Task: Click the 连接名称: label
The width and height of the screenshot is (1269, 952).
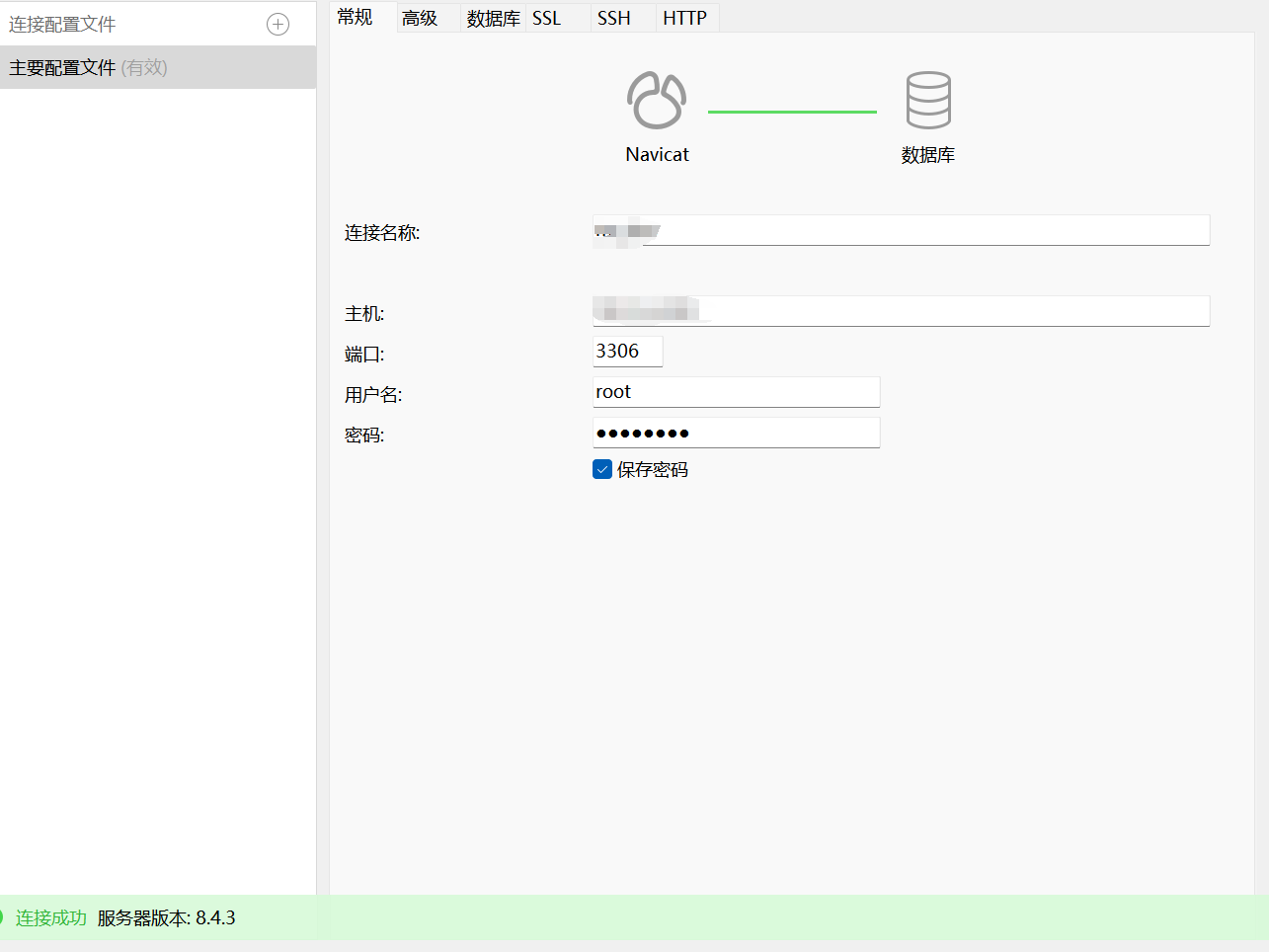Action: pos(382,233)
